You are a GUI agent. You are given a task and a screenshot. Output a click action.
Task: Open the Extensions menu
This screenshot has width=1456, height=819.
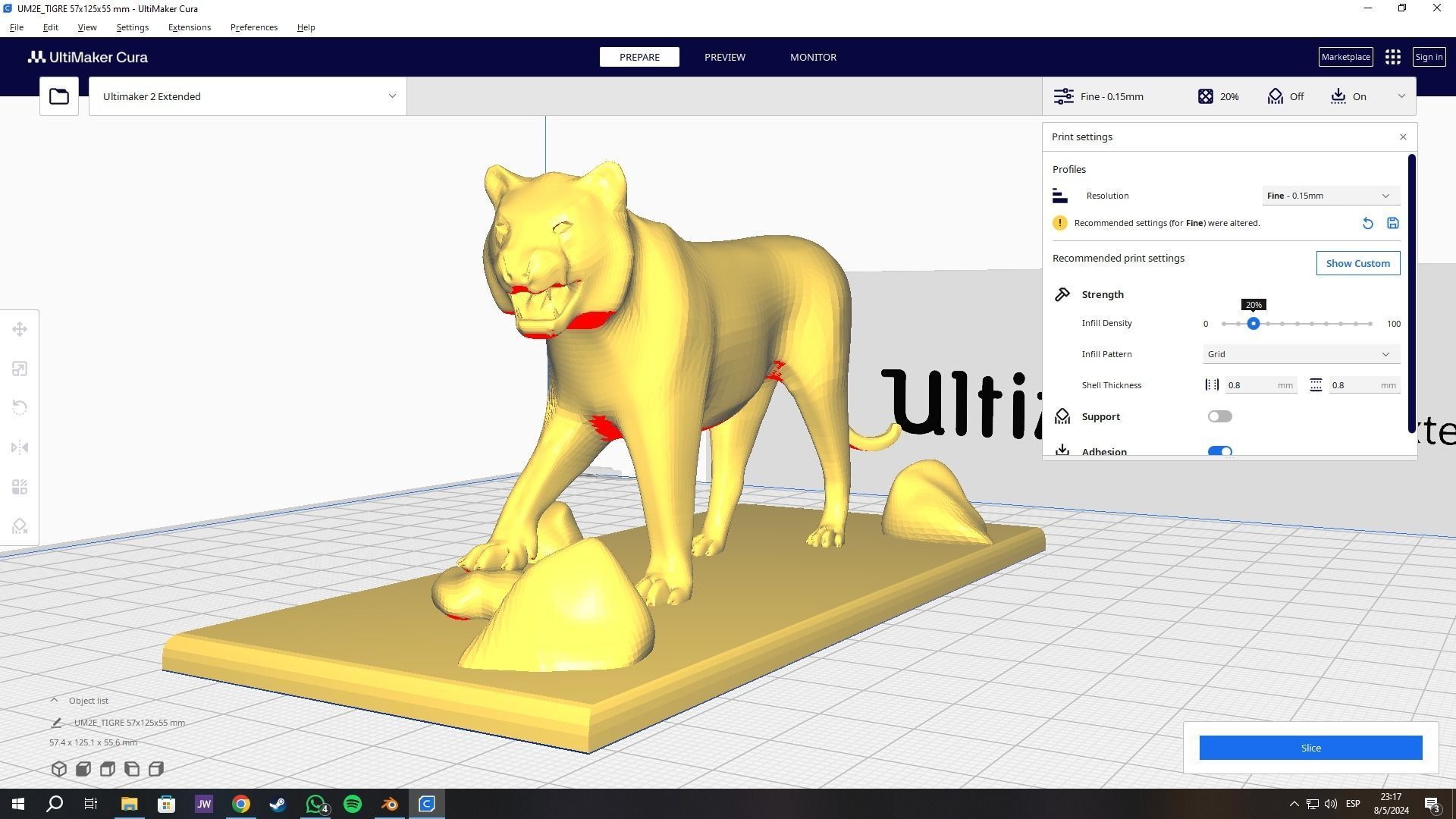190,27
